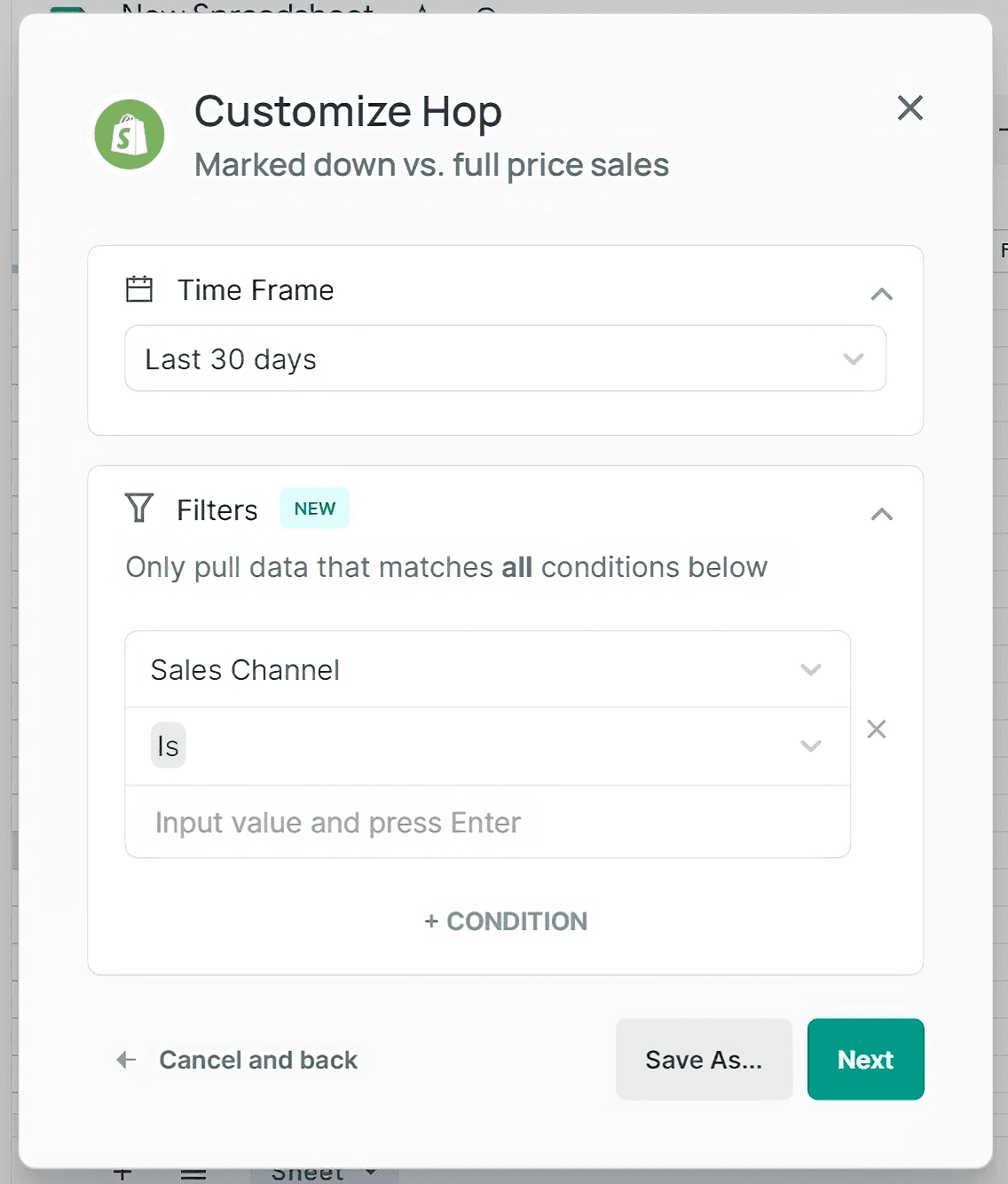This screenshot has width=1008, height=1184.
Task: Click the add sheet plus icon
Action: (123, 1175)
